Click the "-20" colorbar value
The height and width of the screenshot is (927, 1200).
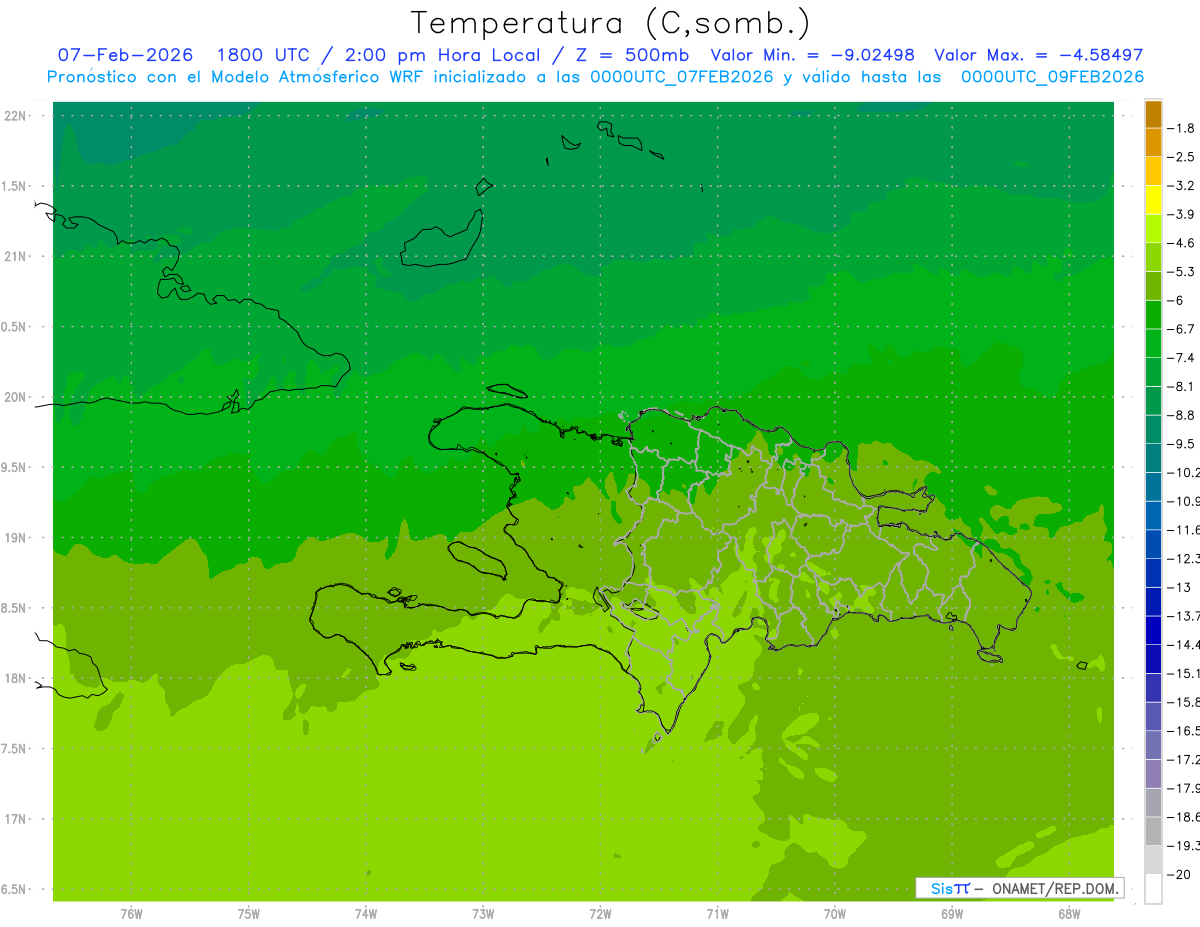(1179, 874)
